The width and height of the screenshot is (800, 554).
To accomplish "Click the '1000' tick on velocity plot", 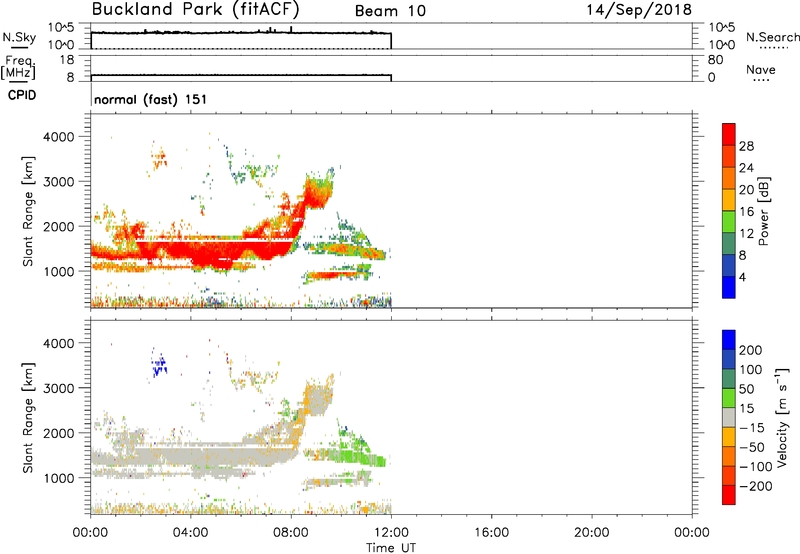I will tap(58, 478).
